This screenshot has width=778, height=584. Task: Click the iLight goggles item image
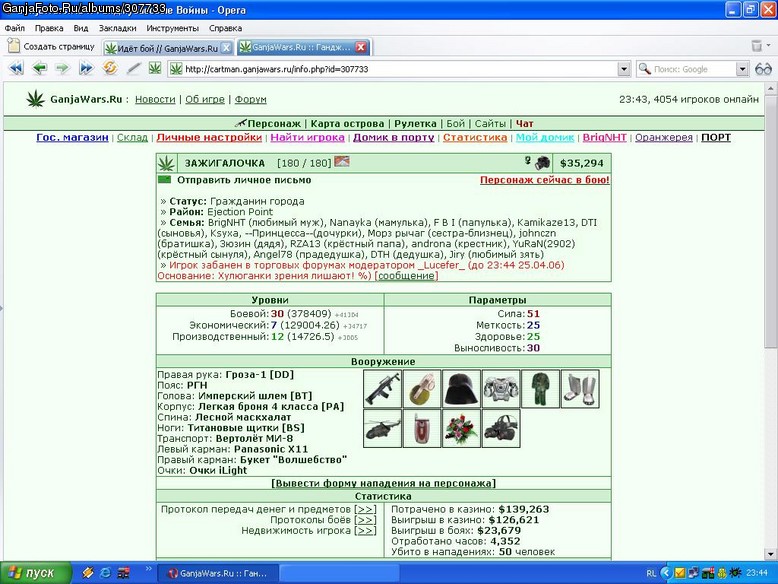coord(501,429)
